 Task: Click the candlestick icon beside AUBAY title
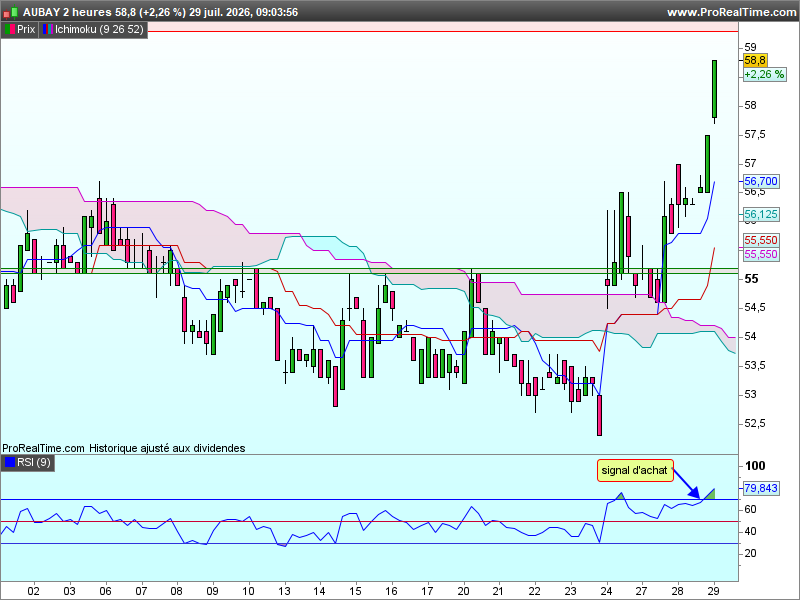coord(11,12)
